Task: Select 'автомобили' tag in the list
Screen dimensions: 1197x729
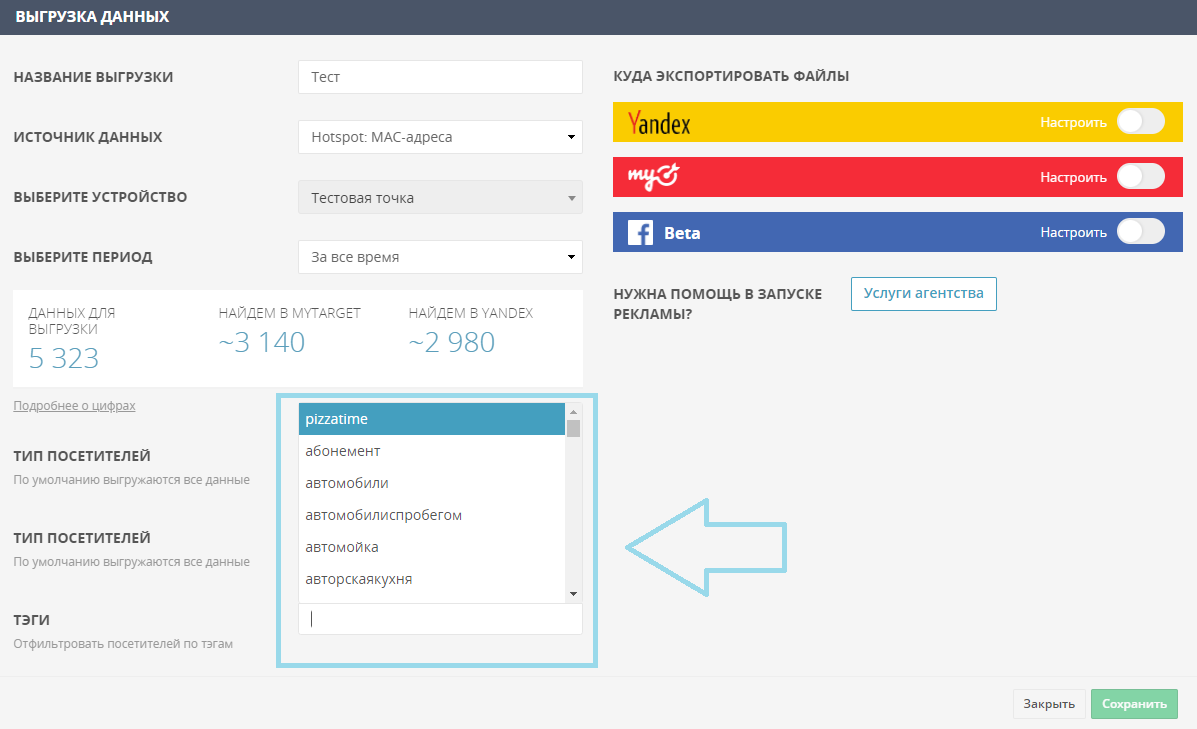Action: 431,482
